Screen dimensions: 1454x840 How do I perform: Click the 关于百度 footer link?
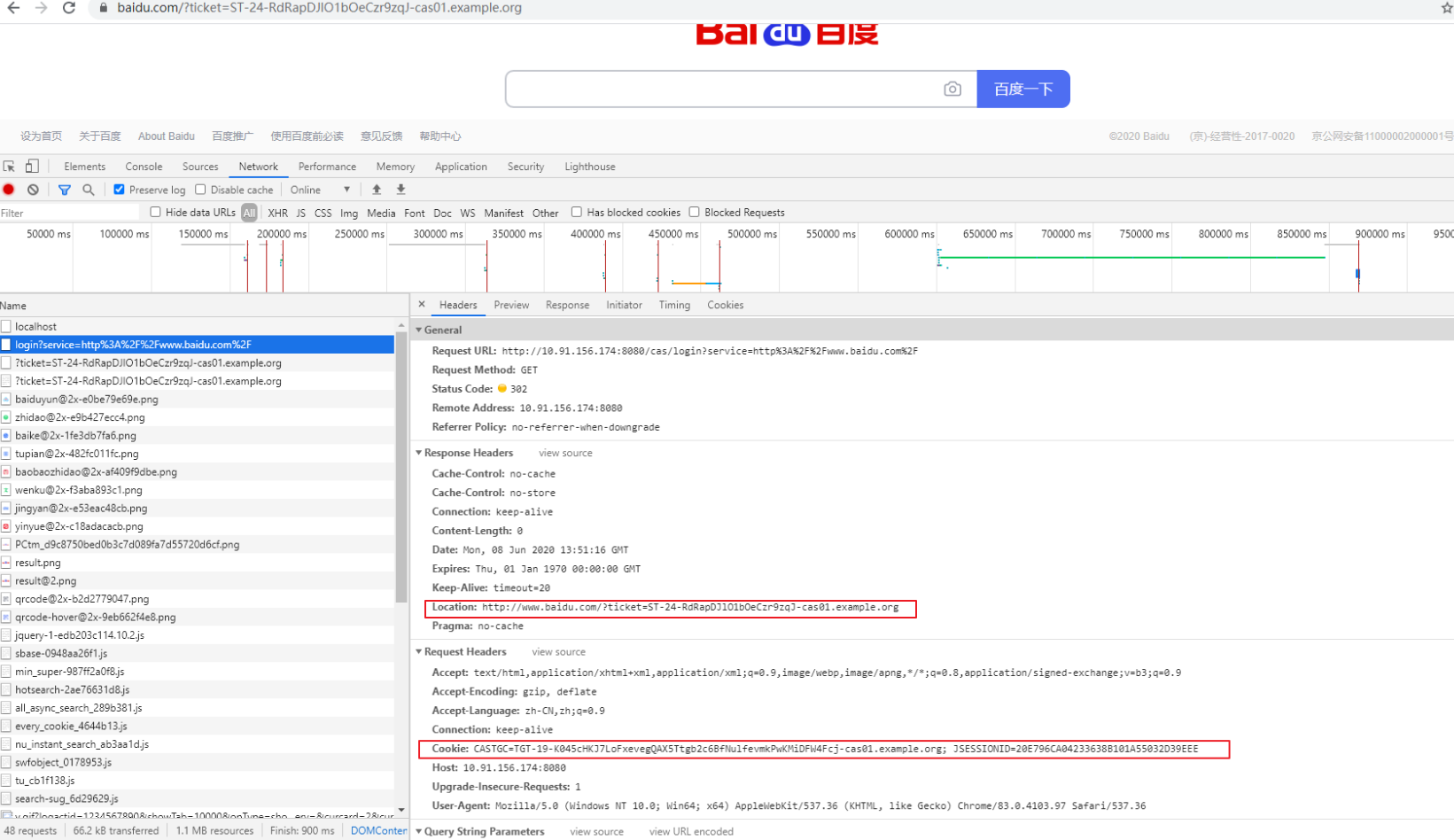[x=100, y=136]
